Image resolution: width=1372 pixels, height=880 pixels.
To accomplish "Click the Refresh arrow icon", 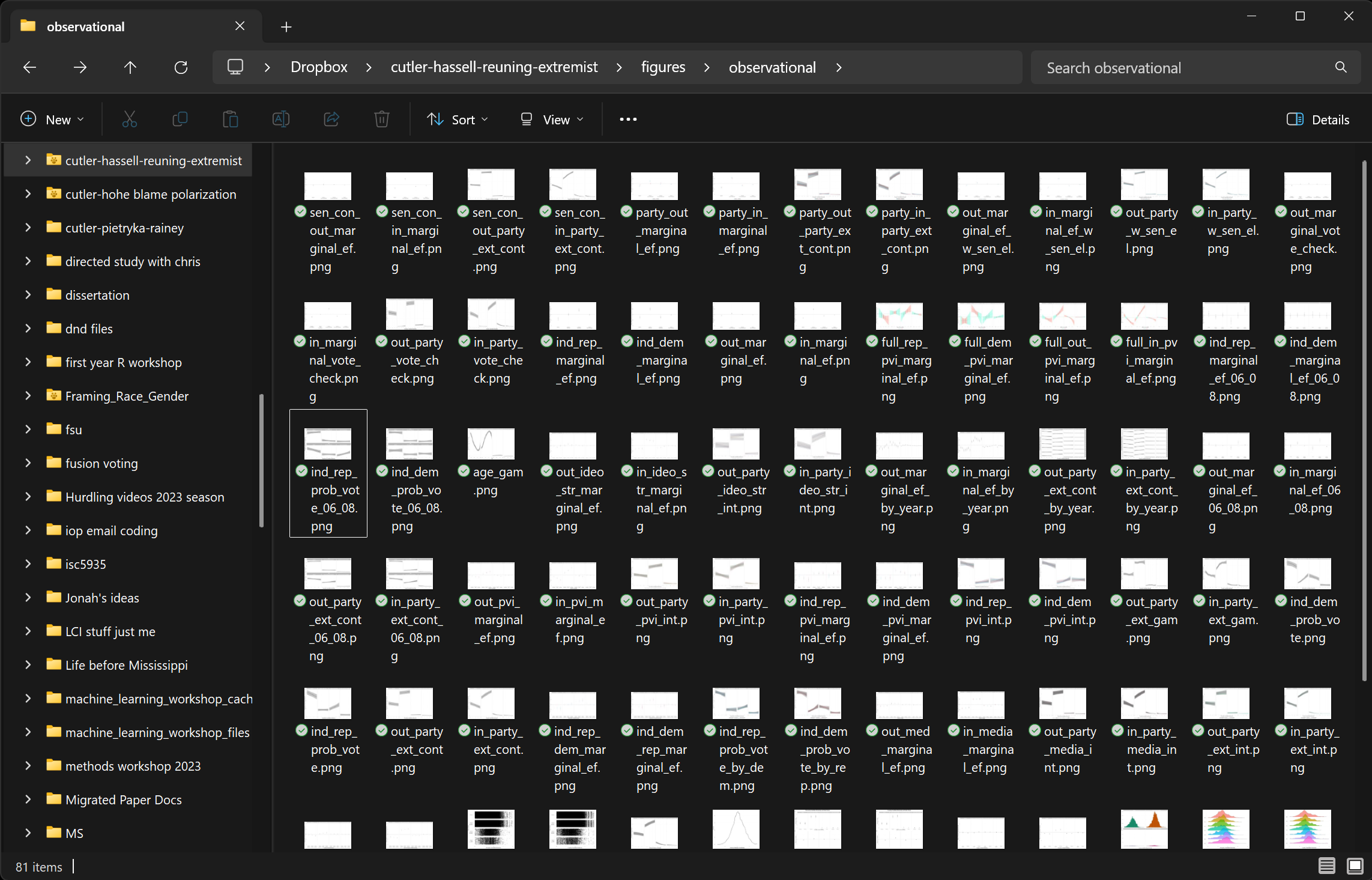I will pyautogui.click(x=181, y=67).
